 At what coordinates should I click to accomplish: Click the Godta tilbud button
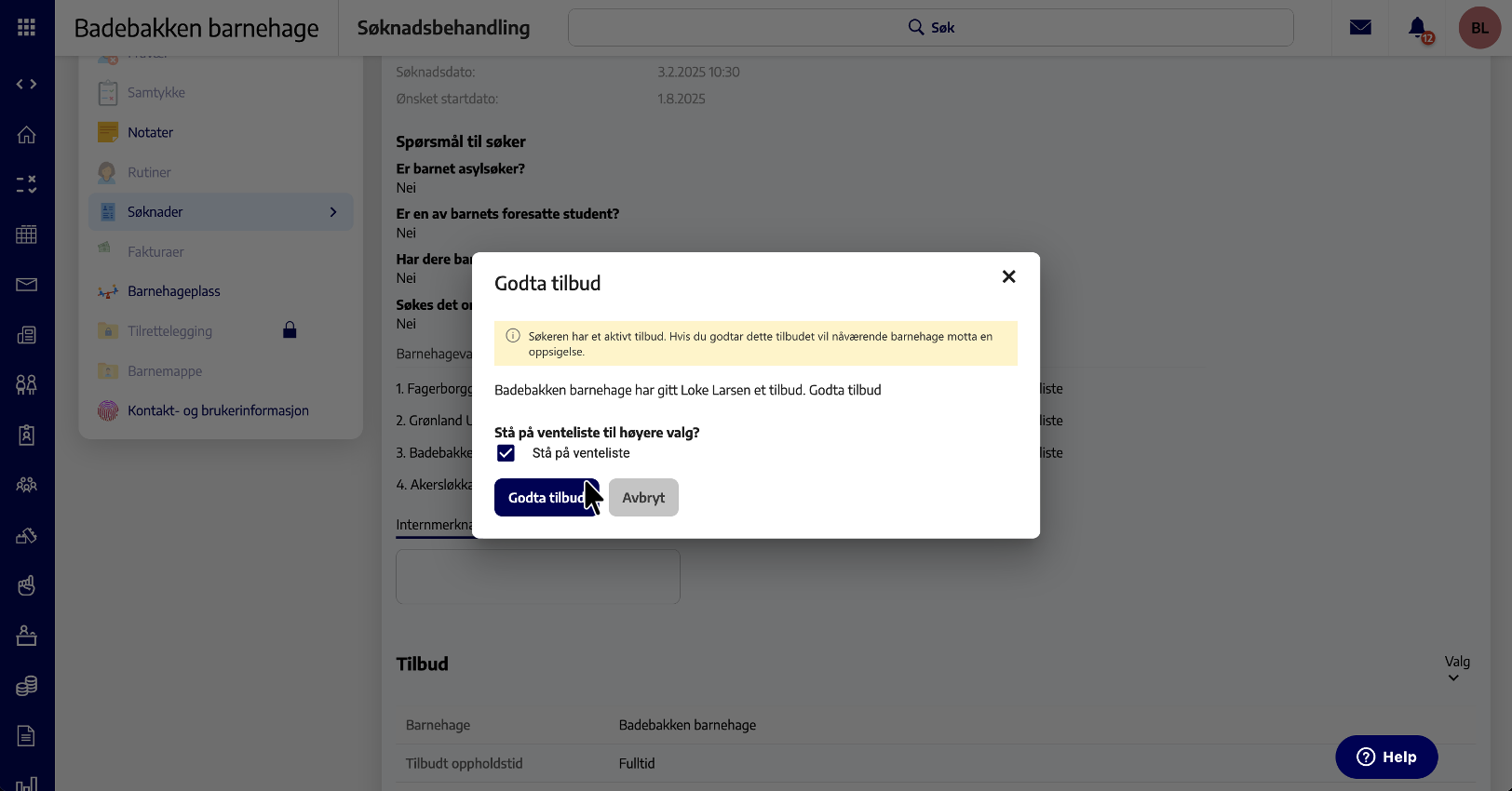coord(546,498)
